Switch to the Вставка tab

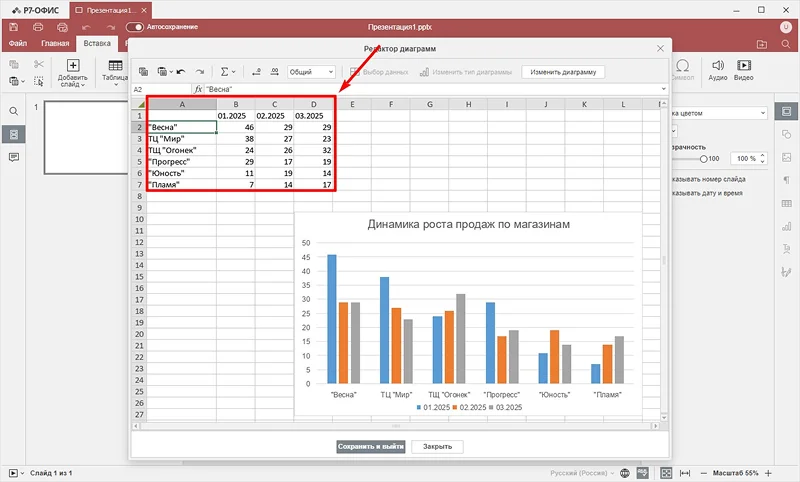[97, 43]
